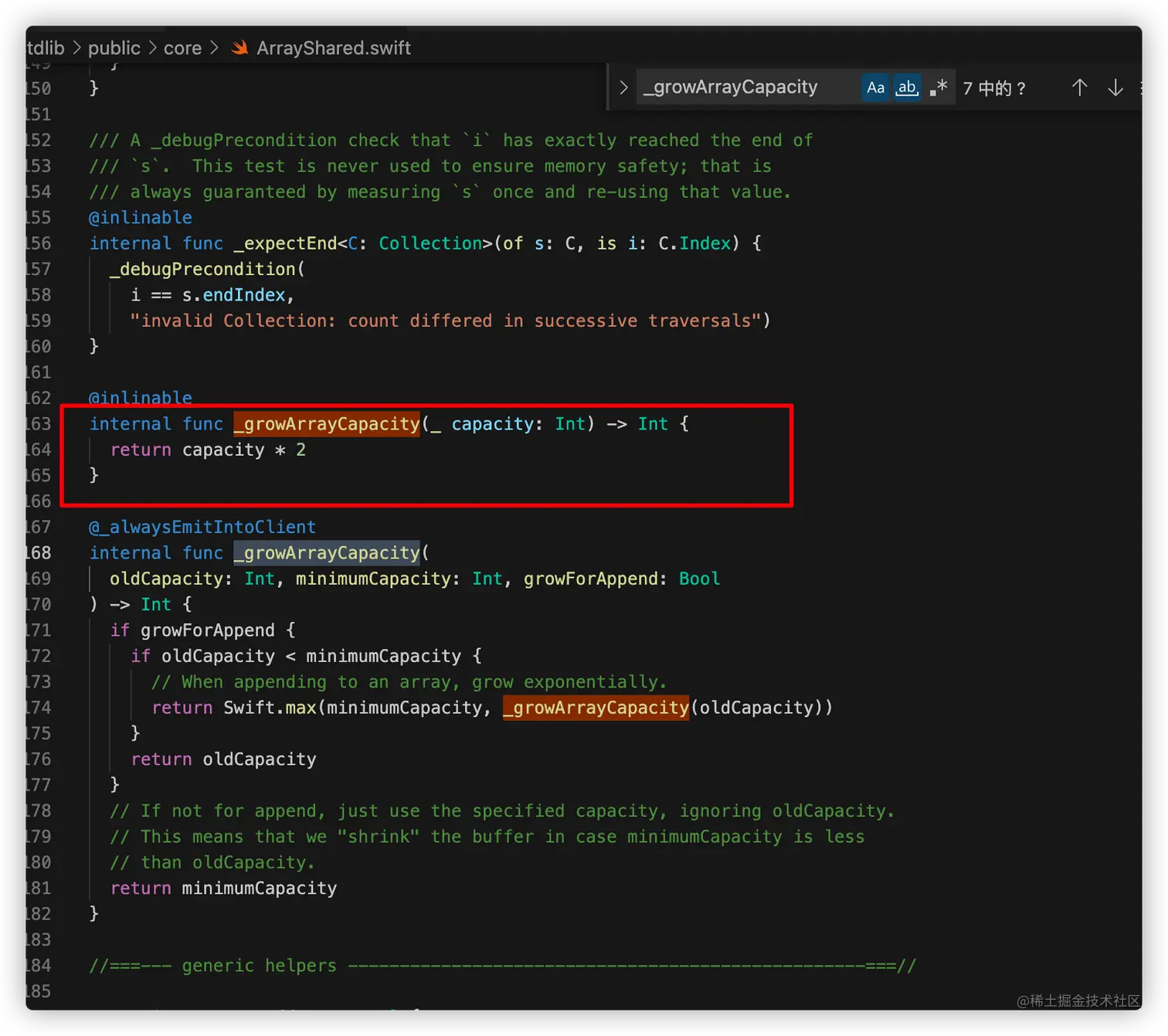Expand the replace field chevron

[x=623, y=87]
